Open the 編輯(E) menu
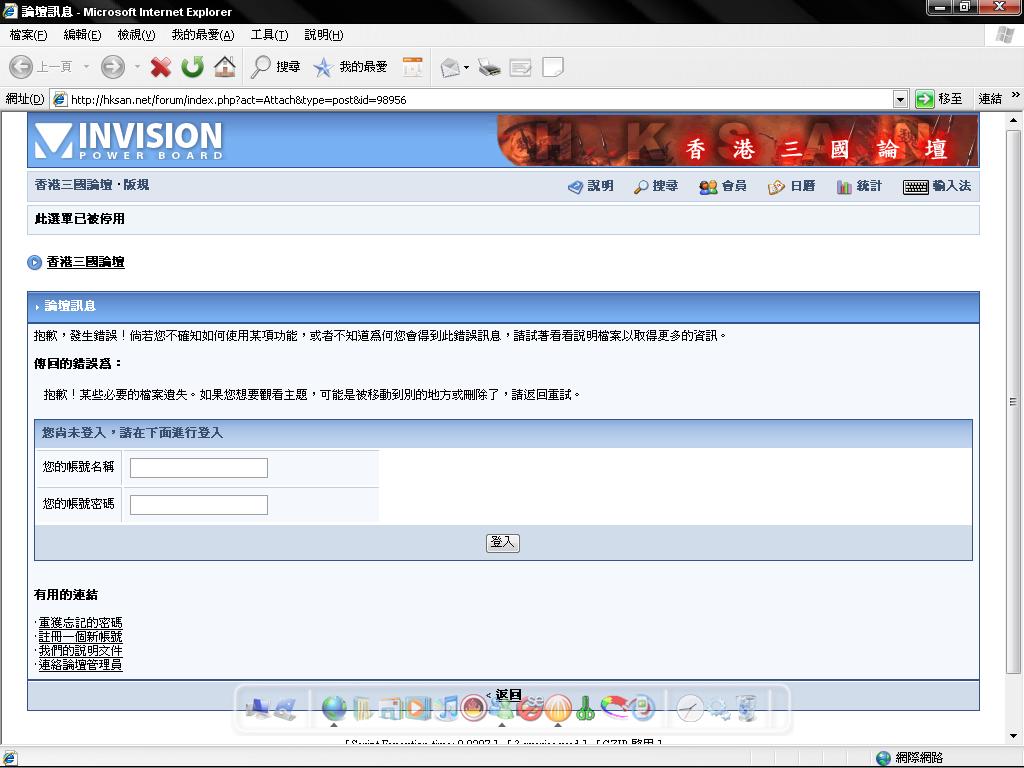The image size is (1024, 768). 82,35
